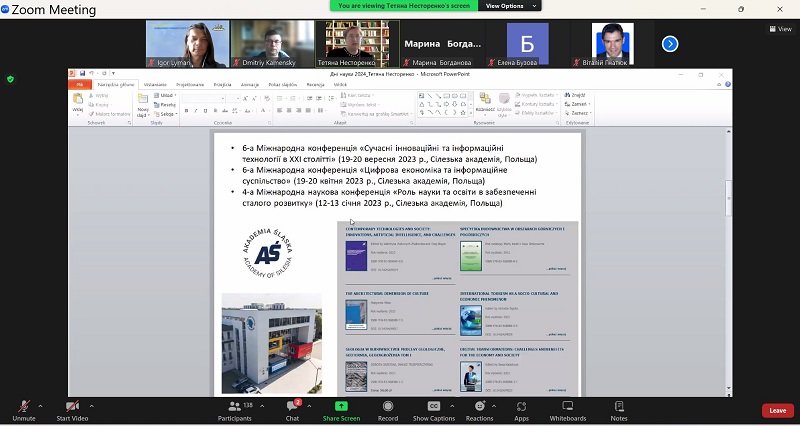
Task: Select Igor Lyman's video thumbnail
Action: click(x=187, y=43)
